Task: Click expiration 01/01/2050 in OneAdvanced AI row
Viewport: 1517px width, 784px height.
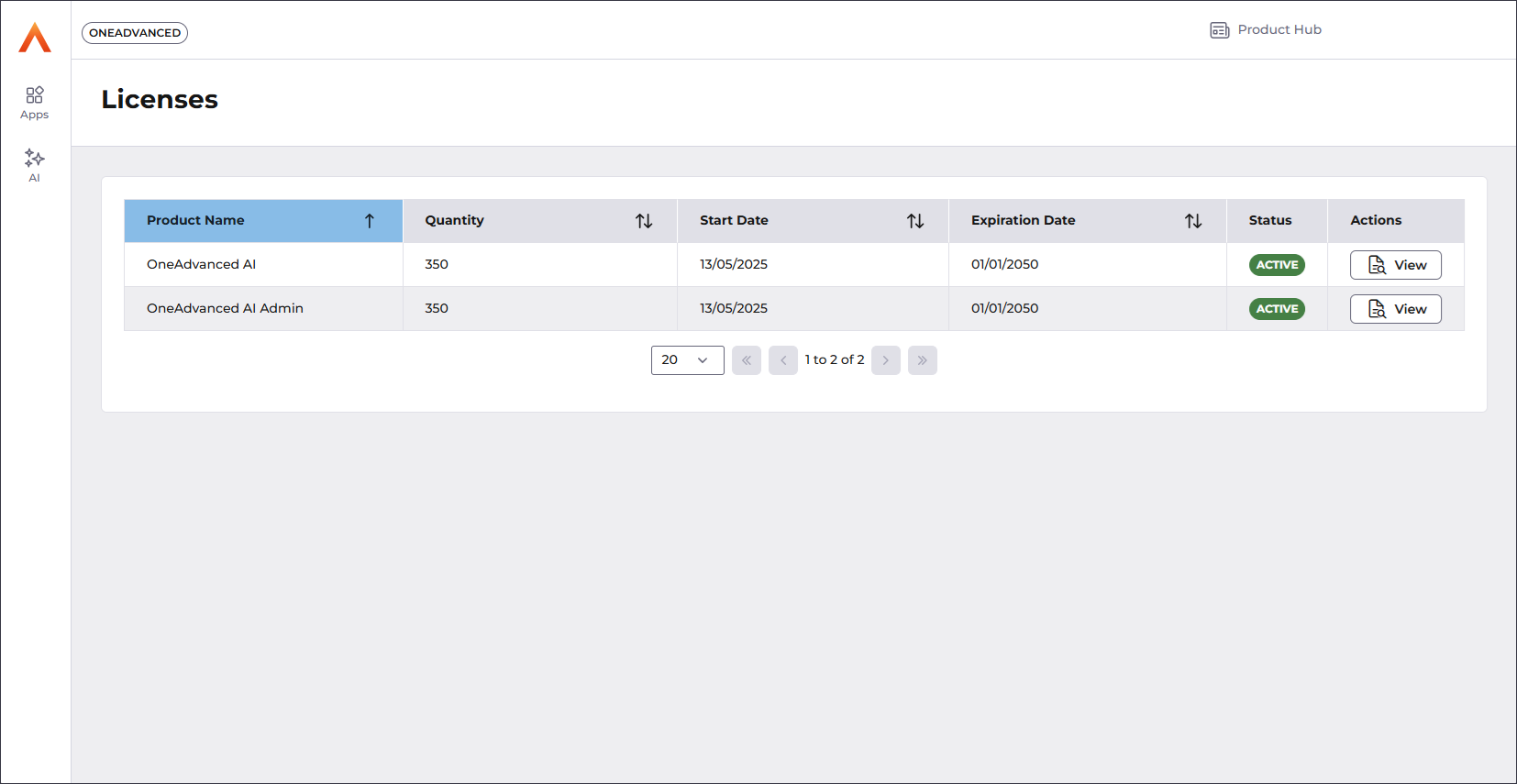Action: coord(1005,265)
